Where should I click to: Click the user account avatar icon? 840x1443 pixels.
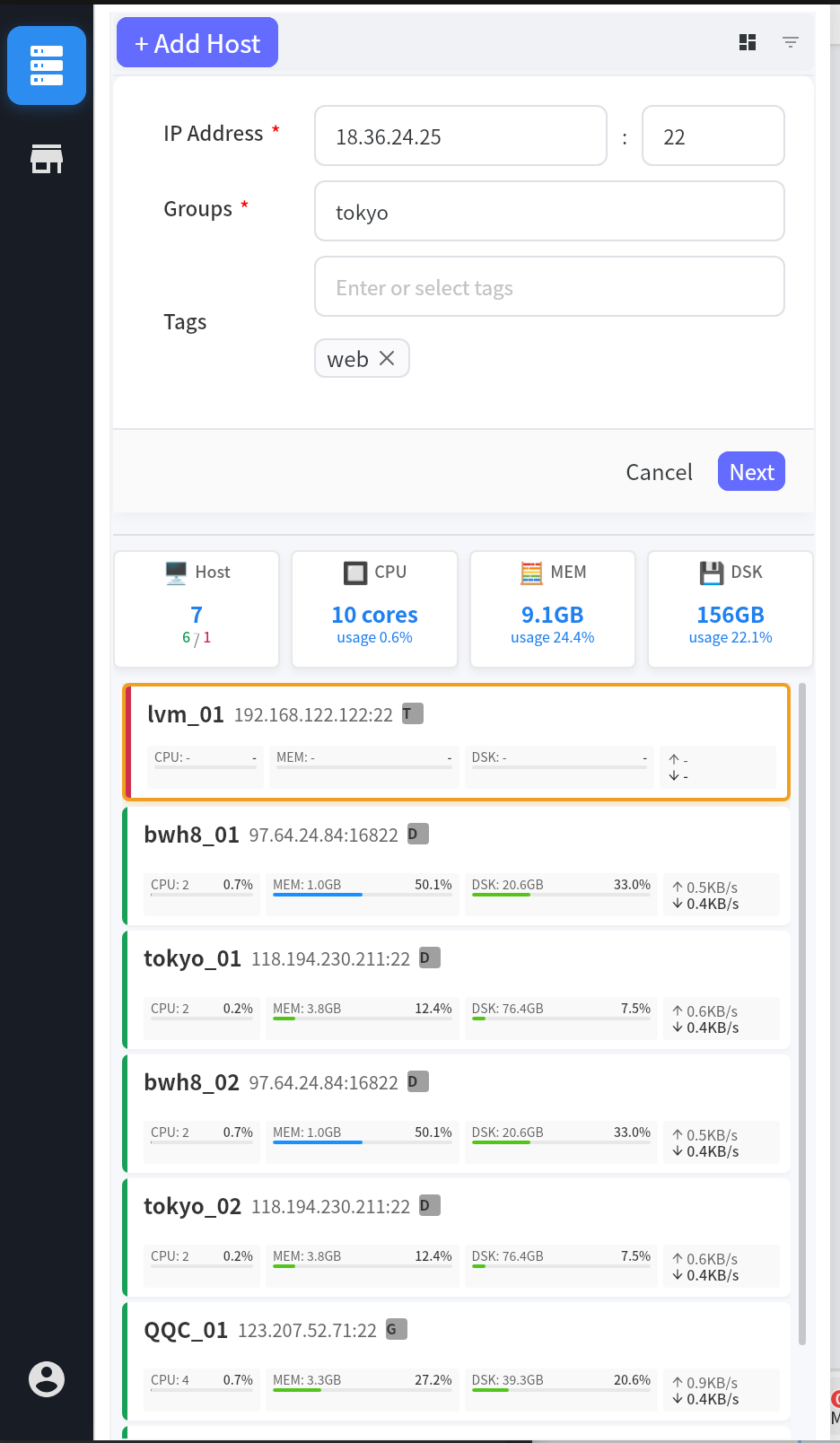pos(47,1378)
